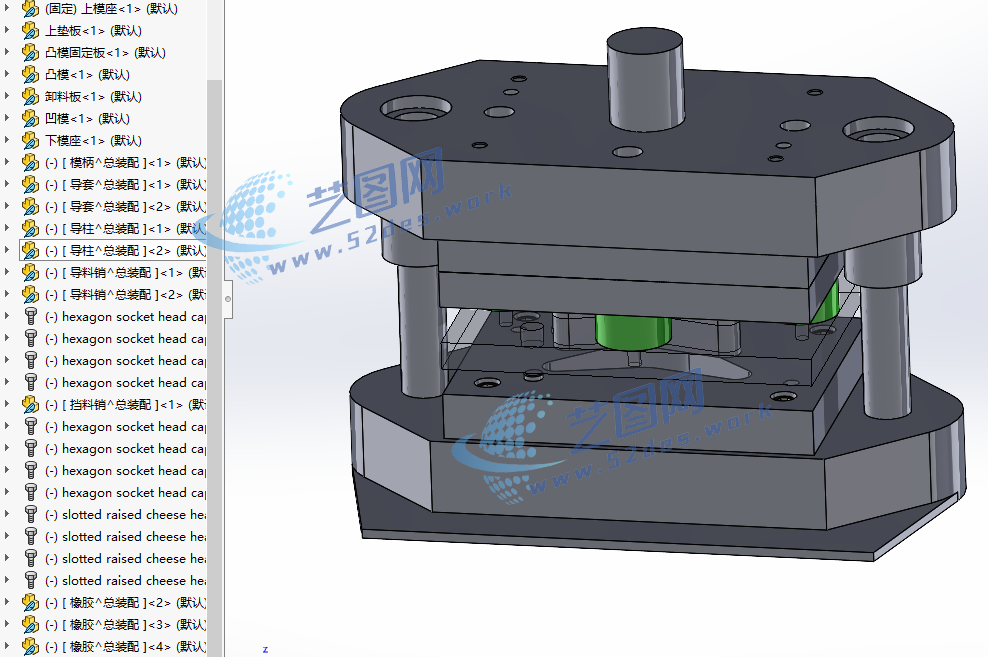Expand the 凹模<1> tree node
988x657 pixels.
click(7, 118)
